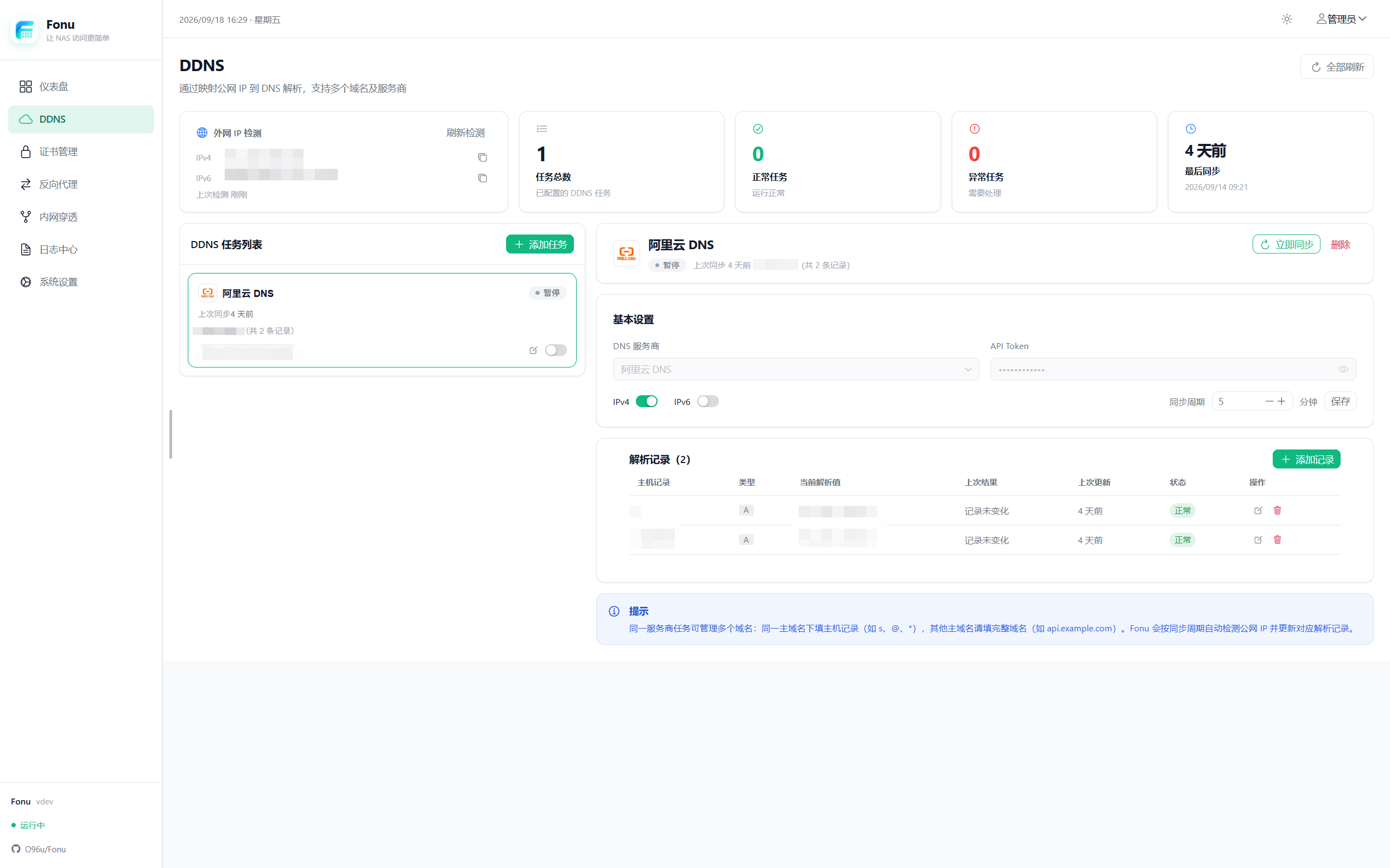Click the 暂停 status badge in task card
1390x868 pixels.
pyautogui.click(x=547, y=293)
